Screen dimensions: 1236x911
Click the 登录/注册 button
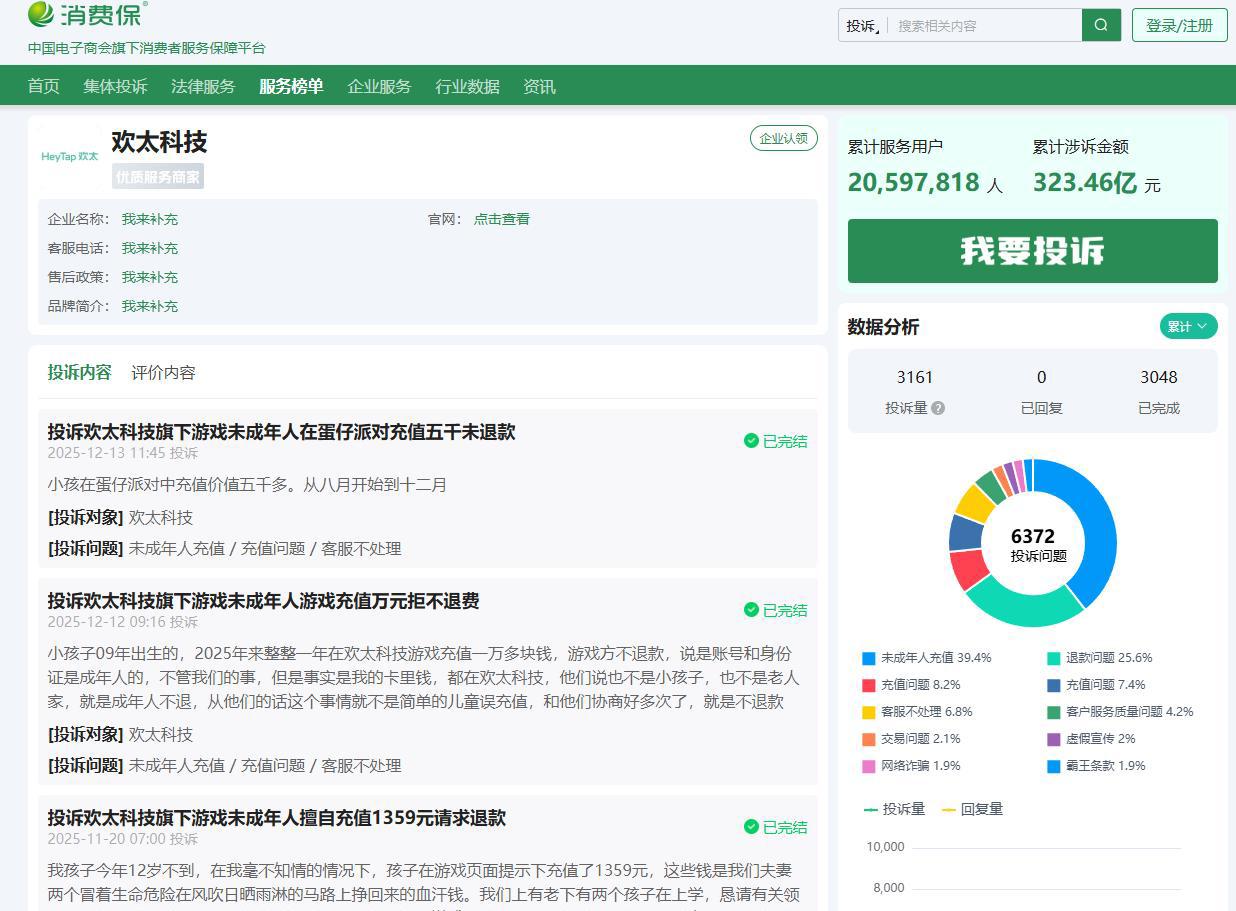tap(1179, 25)
